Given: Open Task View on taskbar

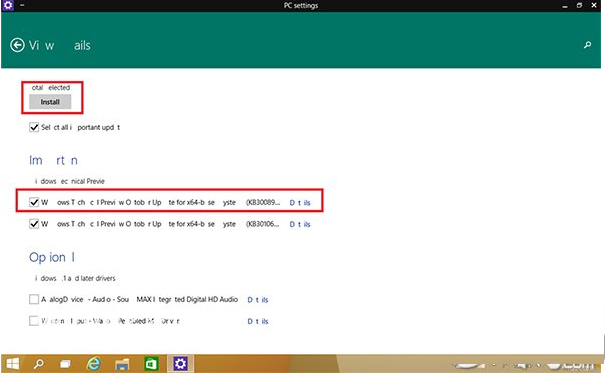Looking at the screenshot, I should pyautogui.click(x=66, y=364).
